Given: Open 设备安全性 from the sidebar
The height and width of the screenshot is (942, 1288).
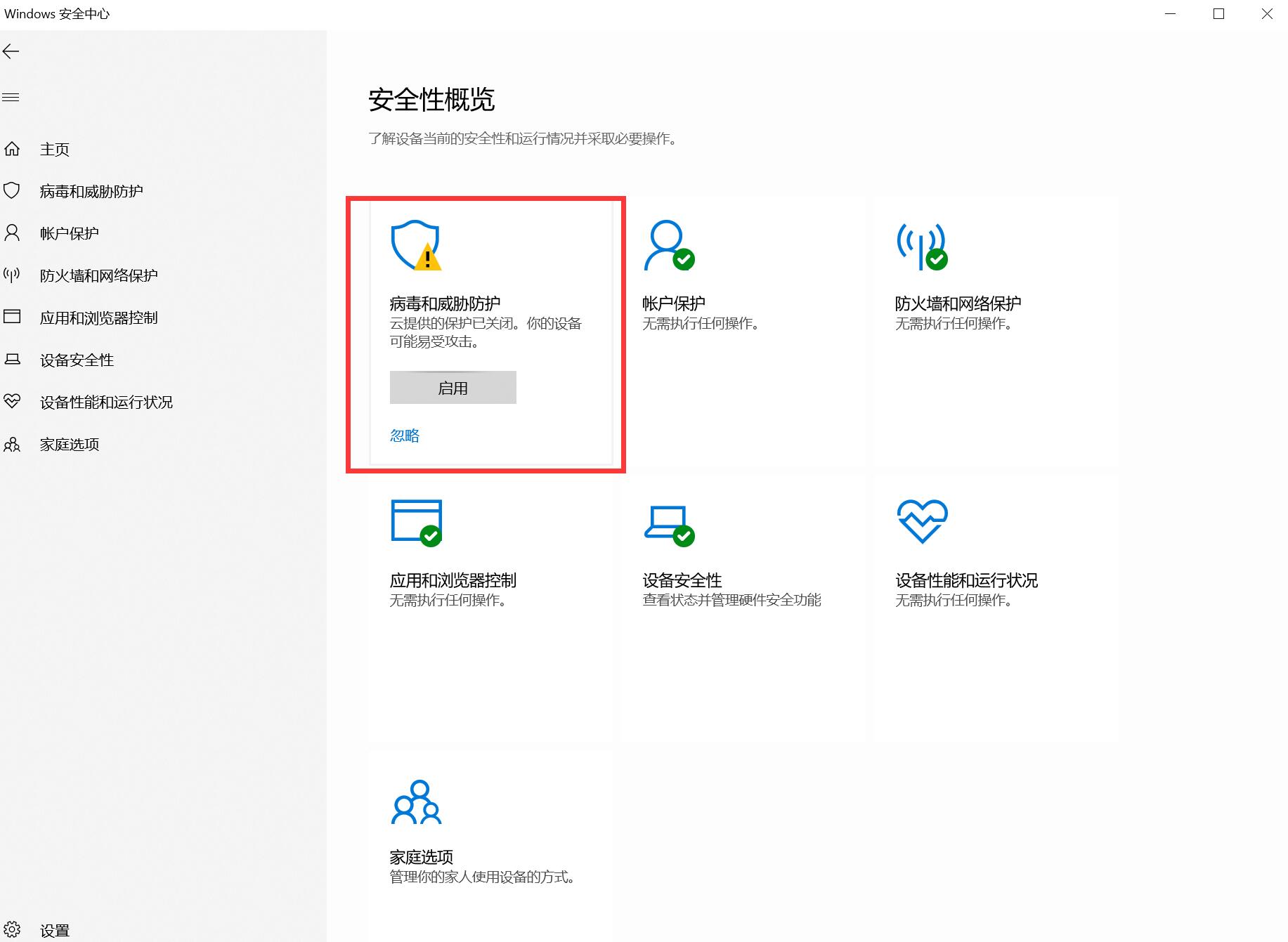Looking at the screenshot, I should click(77, 360).
